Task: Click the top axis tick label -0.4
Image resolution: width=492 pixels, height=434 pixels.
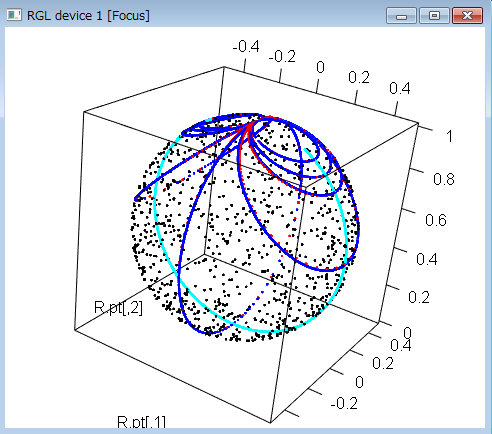Action: point(246,47)
